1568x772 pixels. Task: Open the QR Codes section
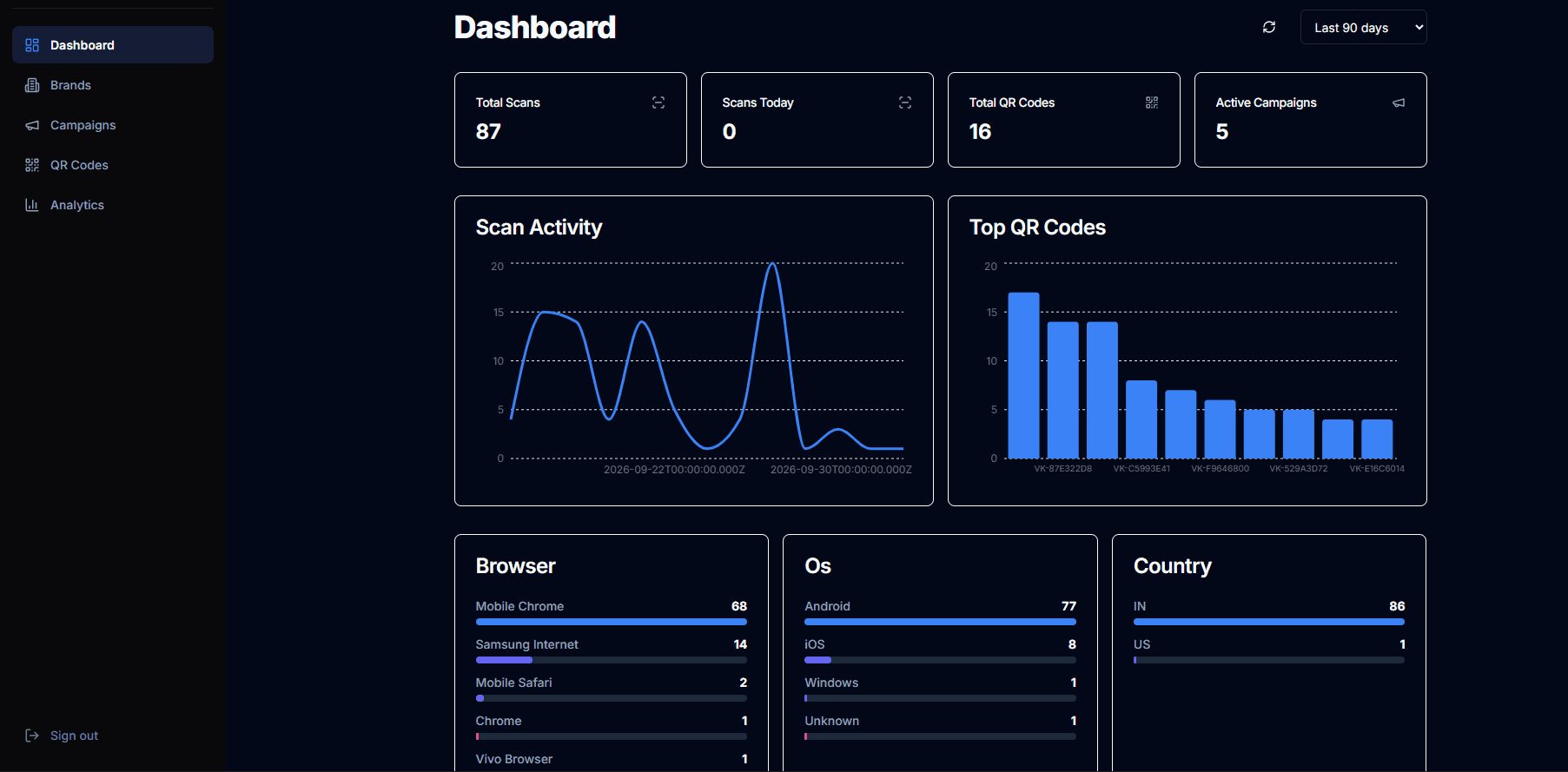[113, 165]
